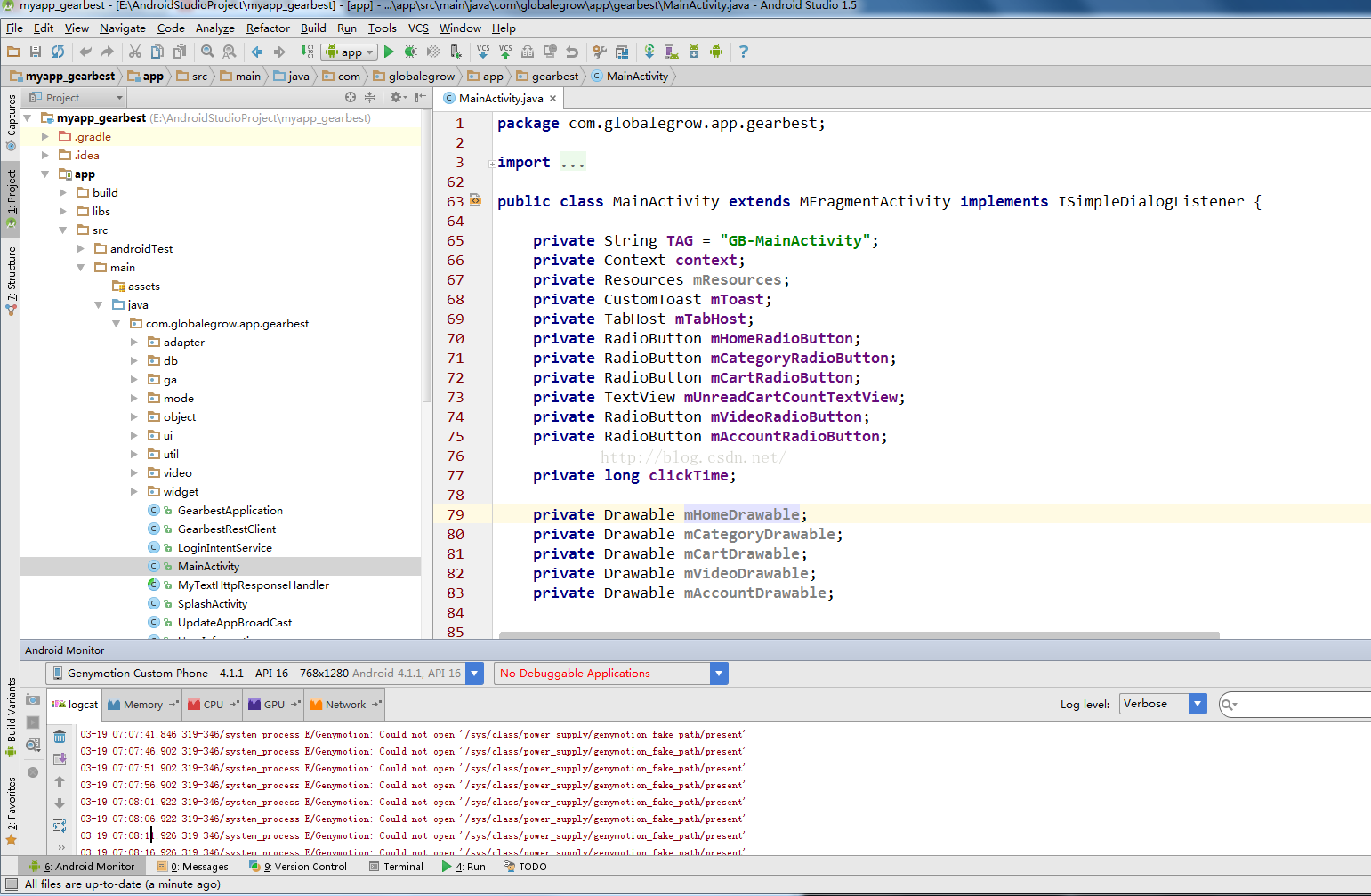Viewport: 1371px width, 896px height.
Task: Open the Build menu
Action: pyautogui.click(x=313, y=28)
